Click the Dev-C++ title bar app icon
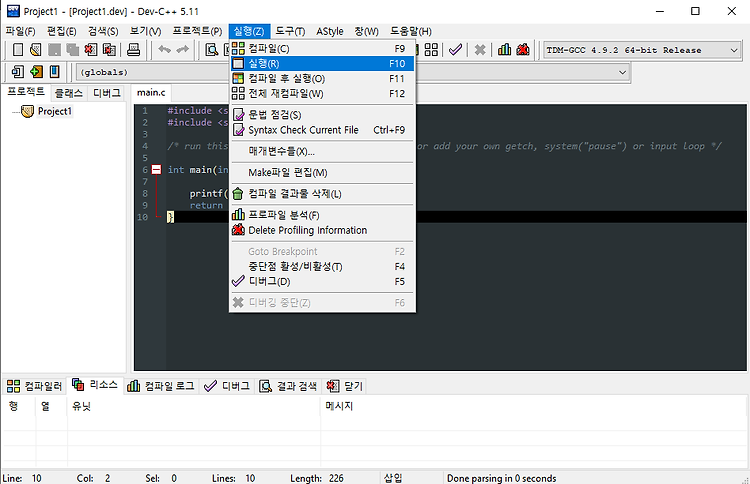 [13, 11]
